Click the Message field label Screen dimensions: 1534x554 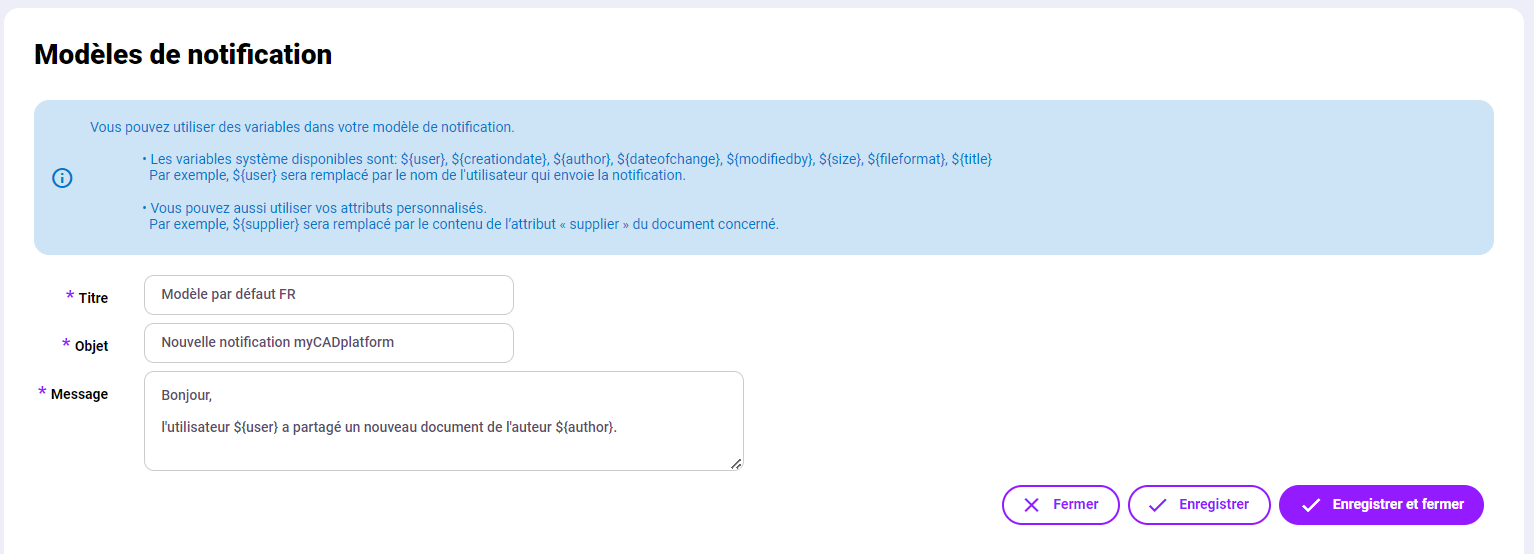[x=79, y=394]
